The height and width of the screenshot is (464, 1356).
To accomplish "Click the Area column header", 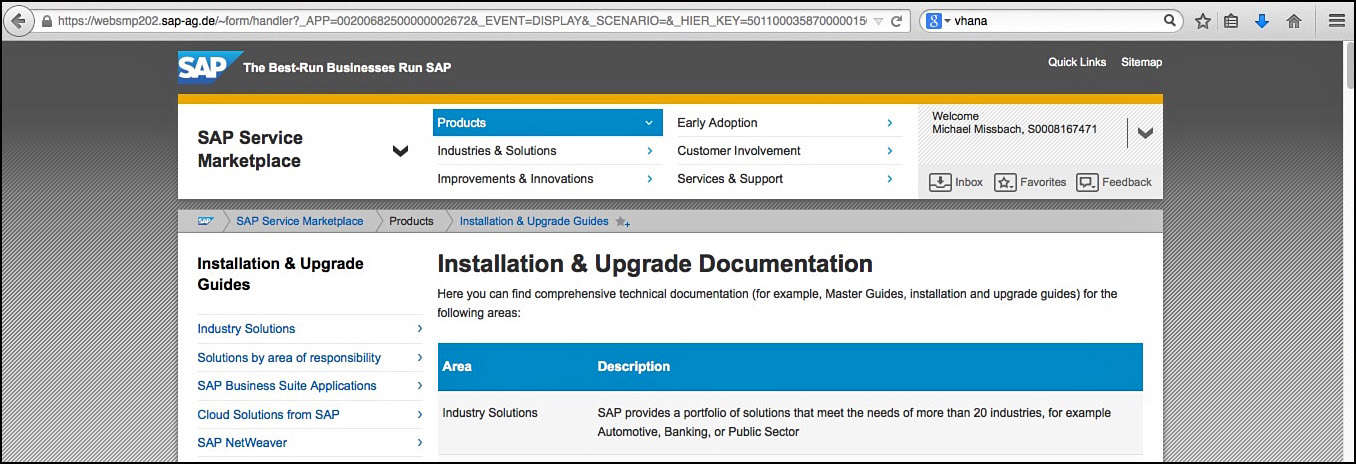I will coord(457,367).
